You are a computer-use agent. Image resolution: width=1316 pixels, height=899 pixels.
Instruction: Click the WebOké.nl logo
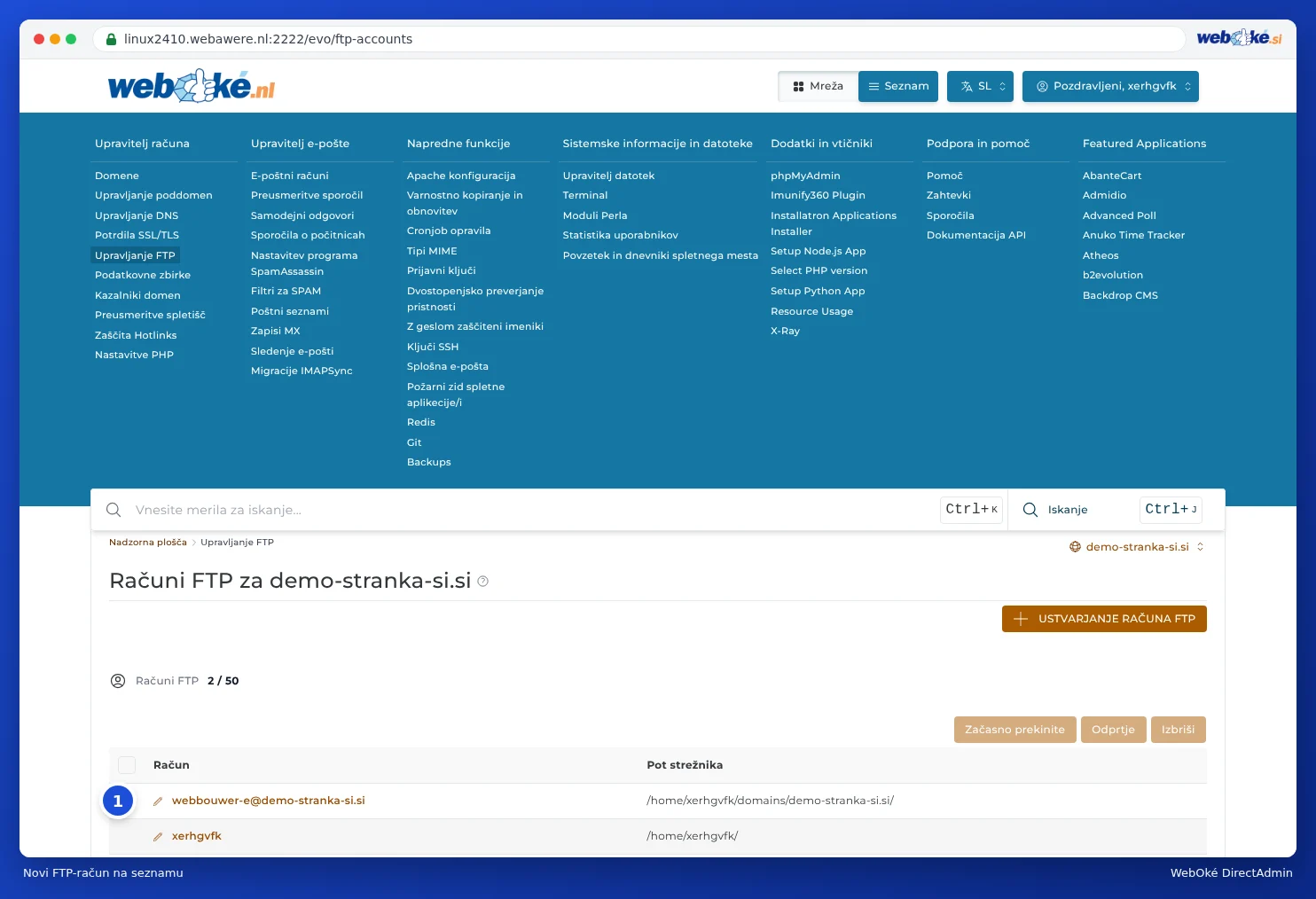coord(192,86)
